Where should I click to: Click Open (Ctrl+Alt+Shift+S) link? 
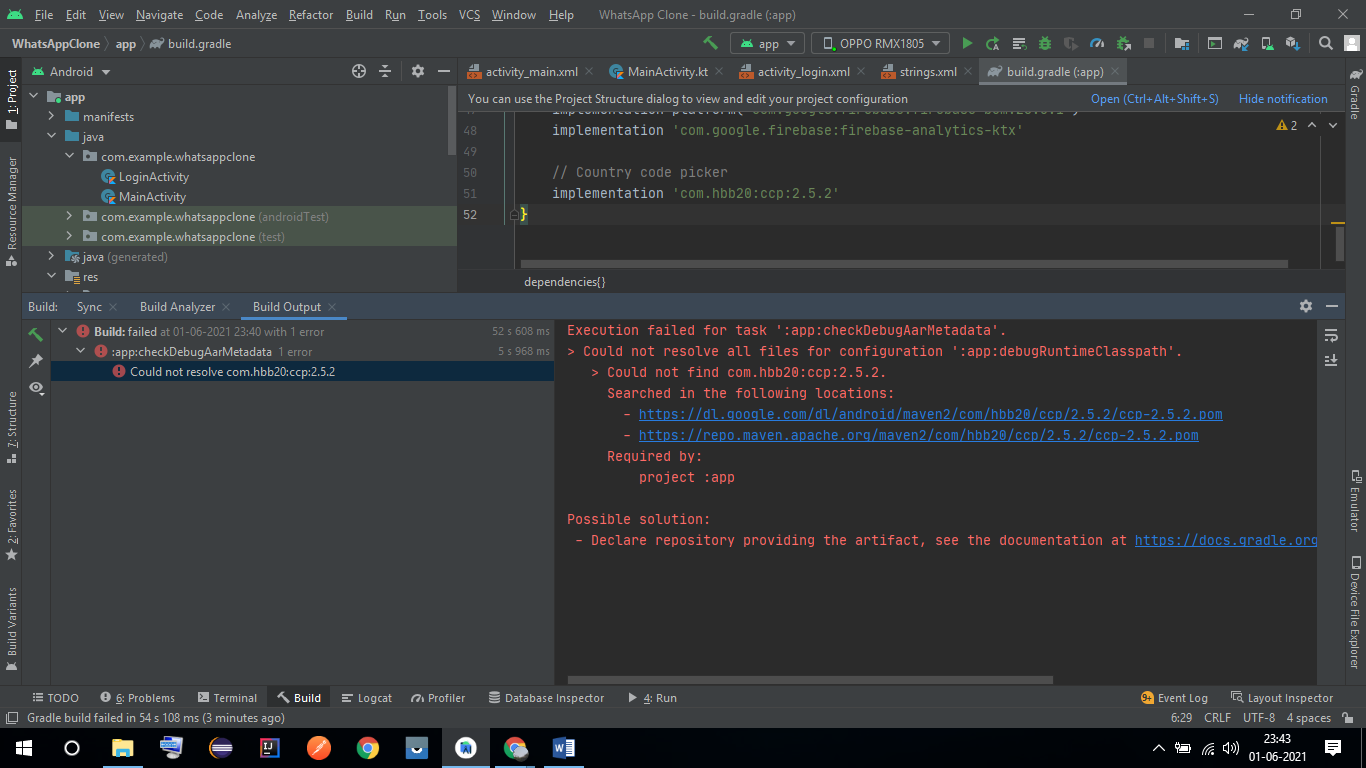tap(1155, 99)
